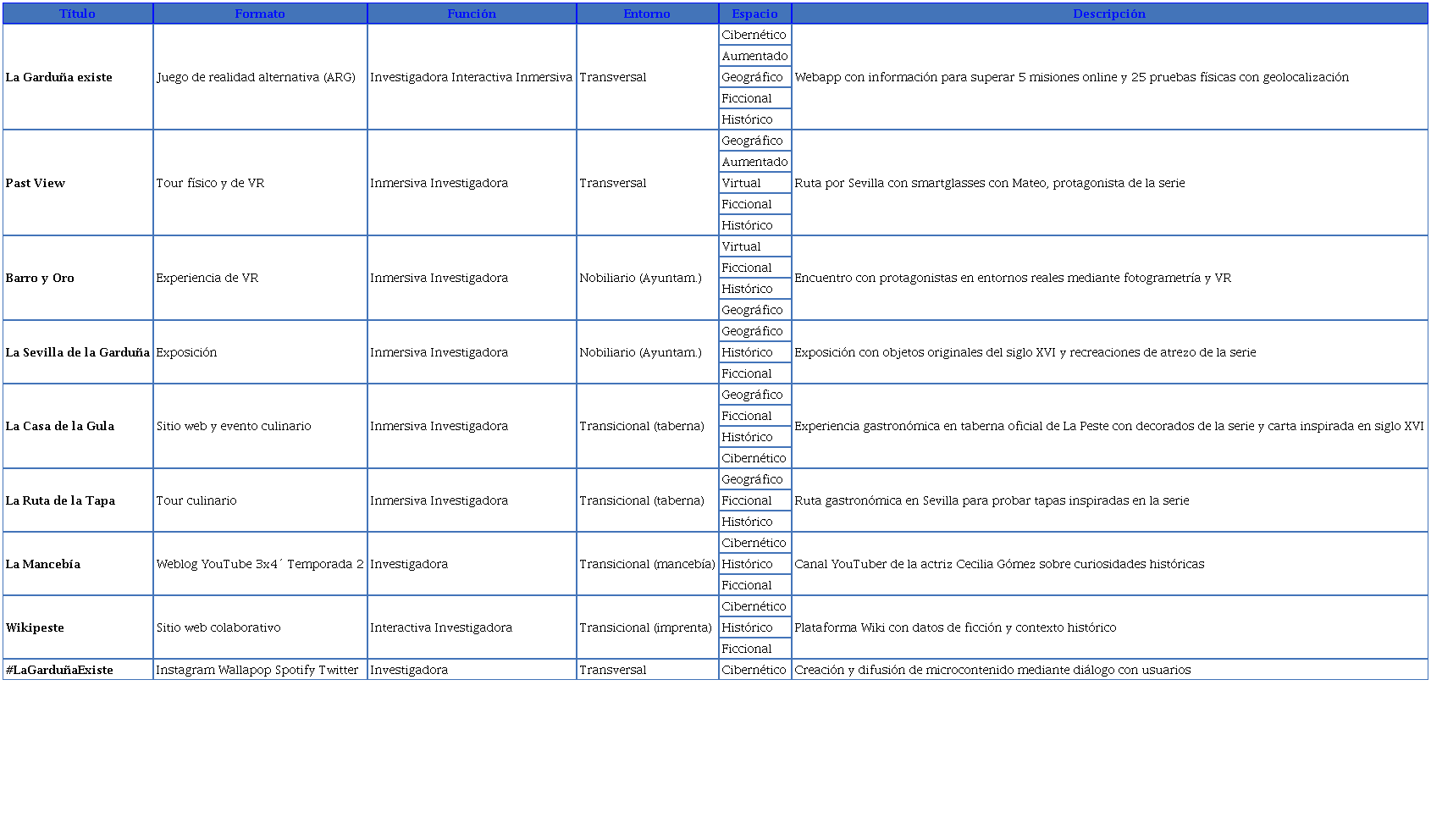Click Instagram Wallapop Spotify Twitter format cell
Image resolution: width=1431 pixels, height=840 pixels.
[x=257, y=670]
